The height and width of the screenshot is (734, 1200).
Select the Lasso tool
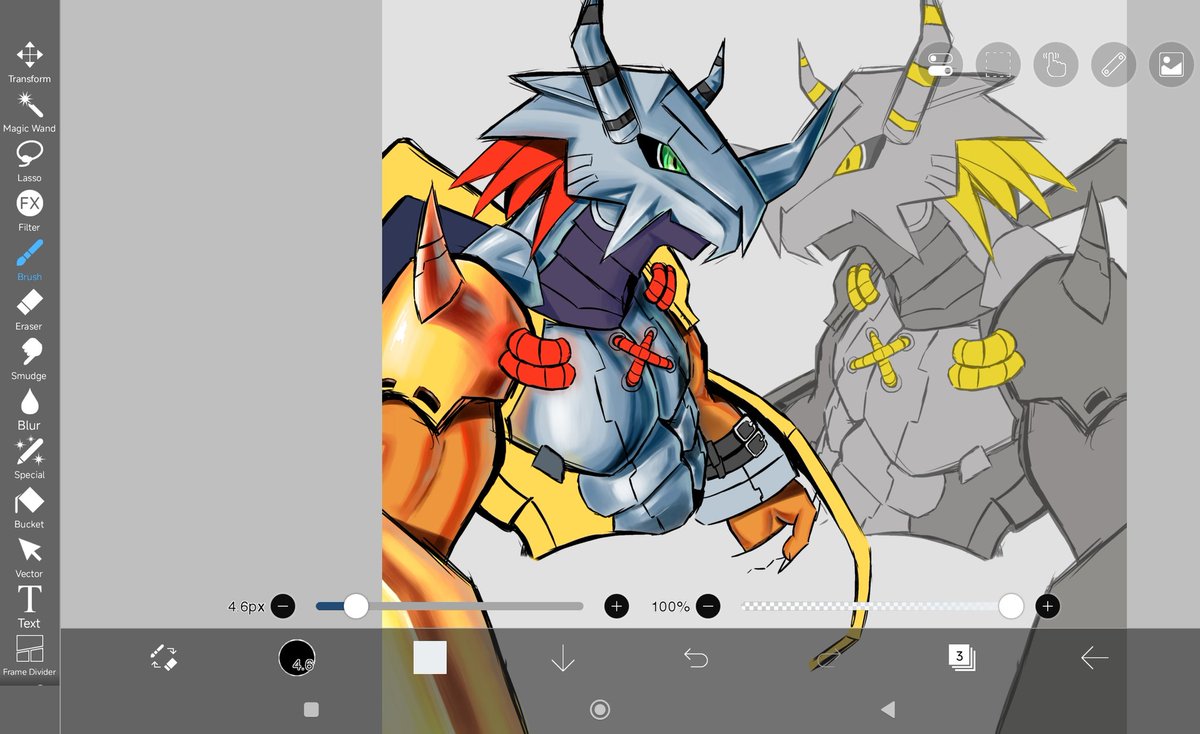[x=29, y=161]
